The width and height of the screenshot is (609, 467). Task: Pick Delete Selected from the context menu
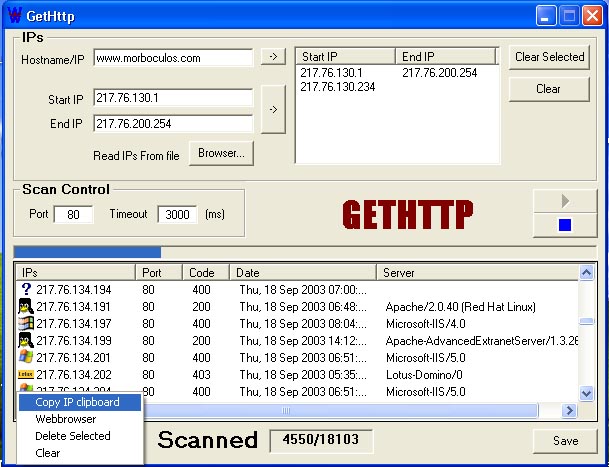click(73, 436)
